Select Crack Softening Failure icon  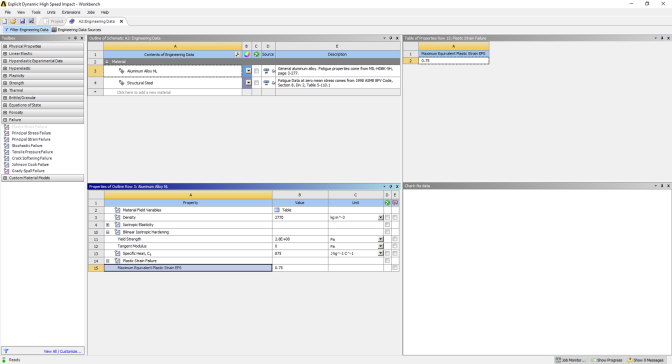pyautogui.click(x=6, y=158)
